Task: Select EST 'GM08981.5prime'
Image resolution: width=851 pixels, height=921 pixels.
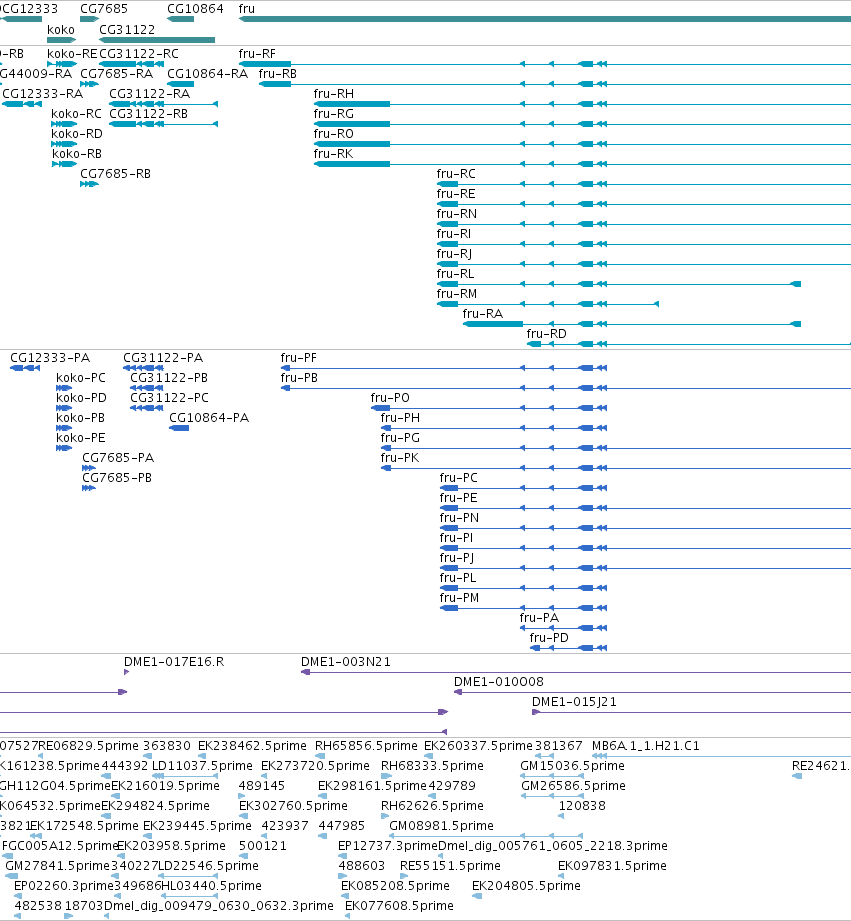Action: point(441,826)
